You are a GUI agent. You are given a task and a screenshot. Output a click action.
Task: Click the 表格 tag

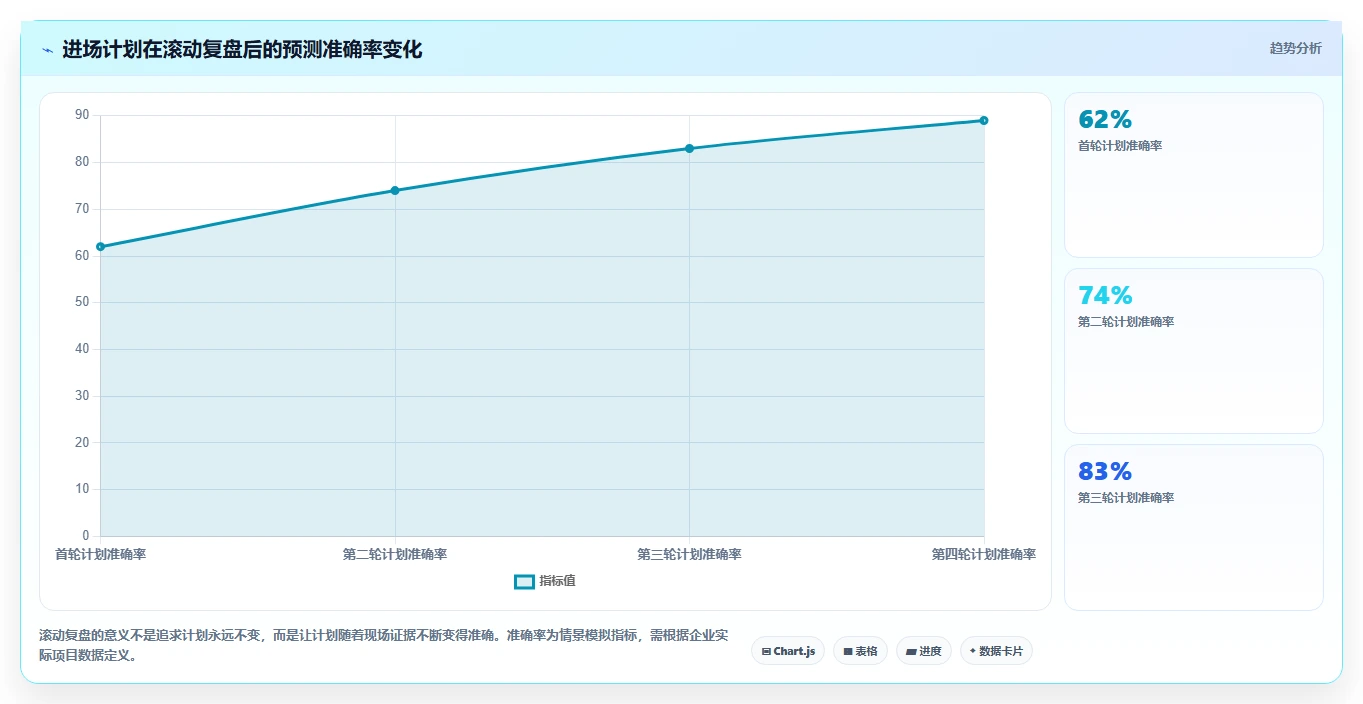pyautogui.click(x=860, y=651)
